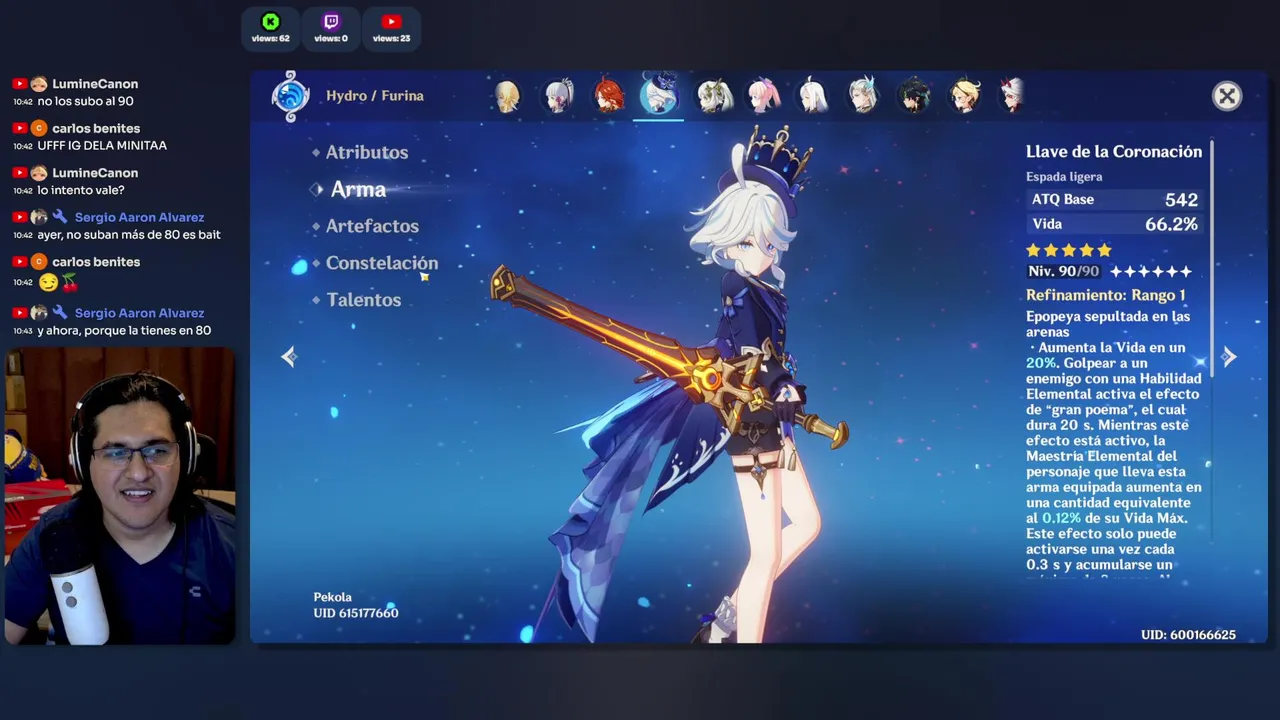Select the red-haired character portrait
The width and height of the screenshot is (1280, 720).
click(609, 96)
